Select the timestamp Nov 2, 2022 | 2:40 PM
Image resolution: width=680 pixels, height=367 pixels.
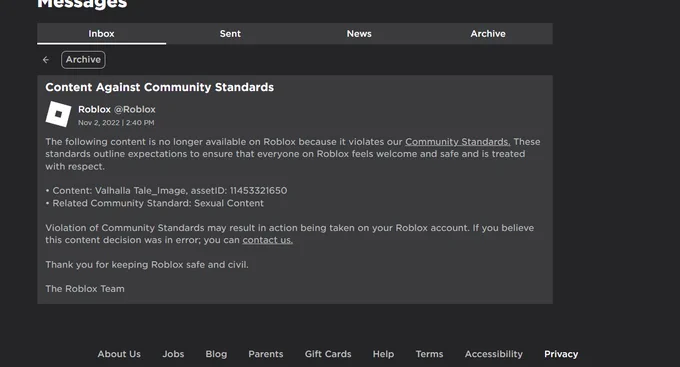point(116,123)
